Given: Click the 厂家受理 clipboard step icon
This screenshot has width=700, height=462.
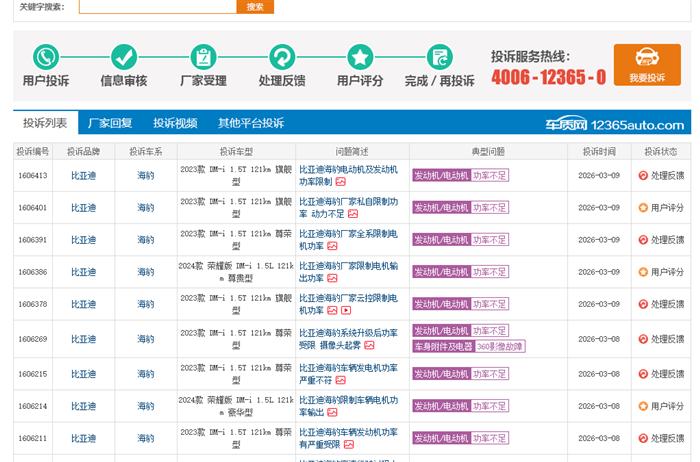Looking at the screenshot, I should tap(203, 57).
